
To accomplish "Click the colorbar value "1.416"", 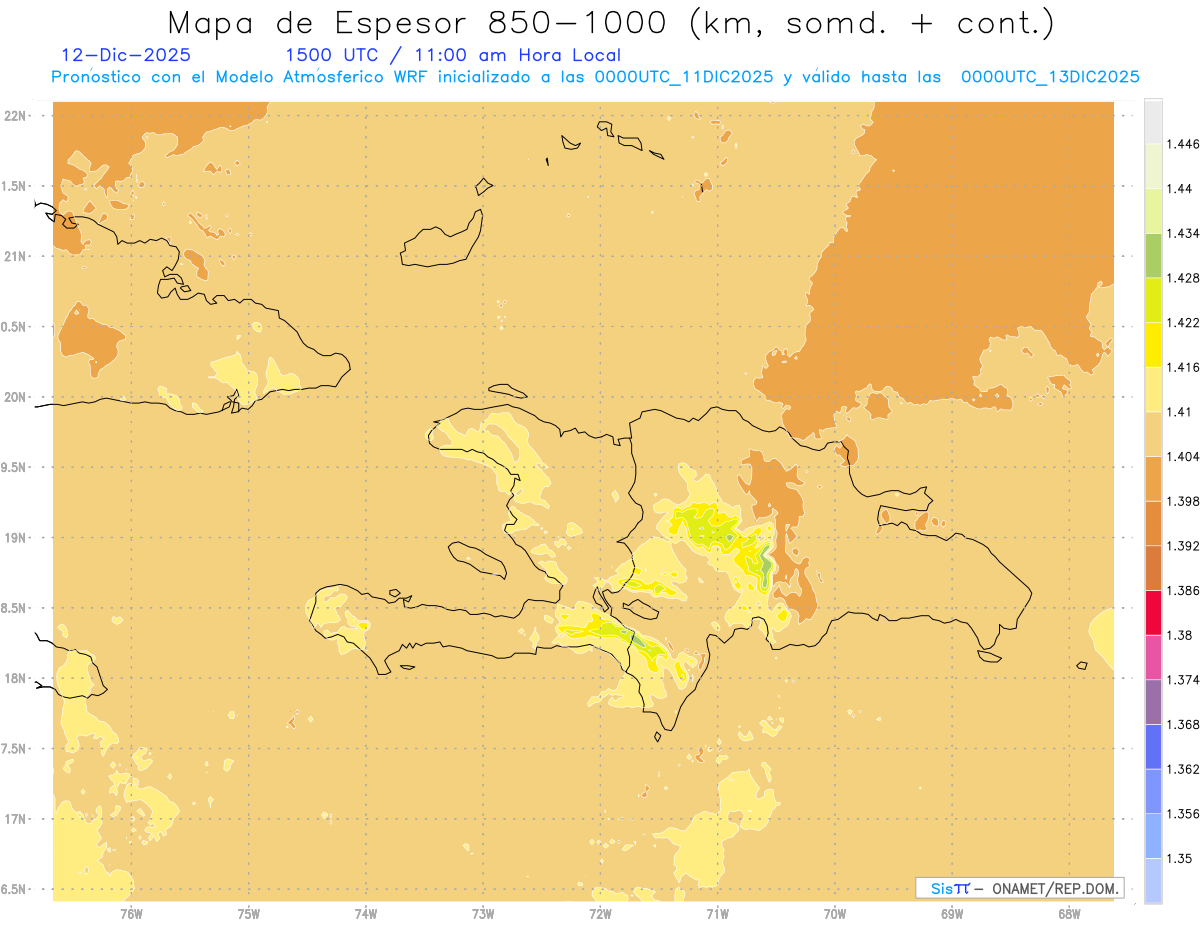I will tap(1182, 367).
